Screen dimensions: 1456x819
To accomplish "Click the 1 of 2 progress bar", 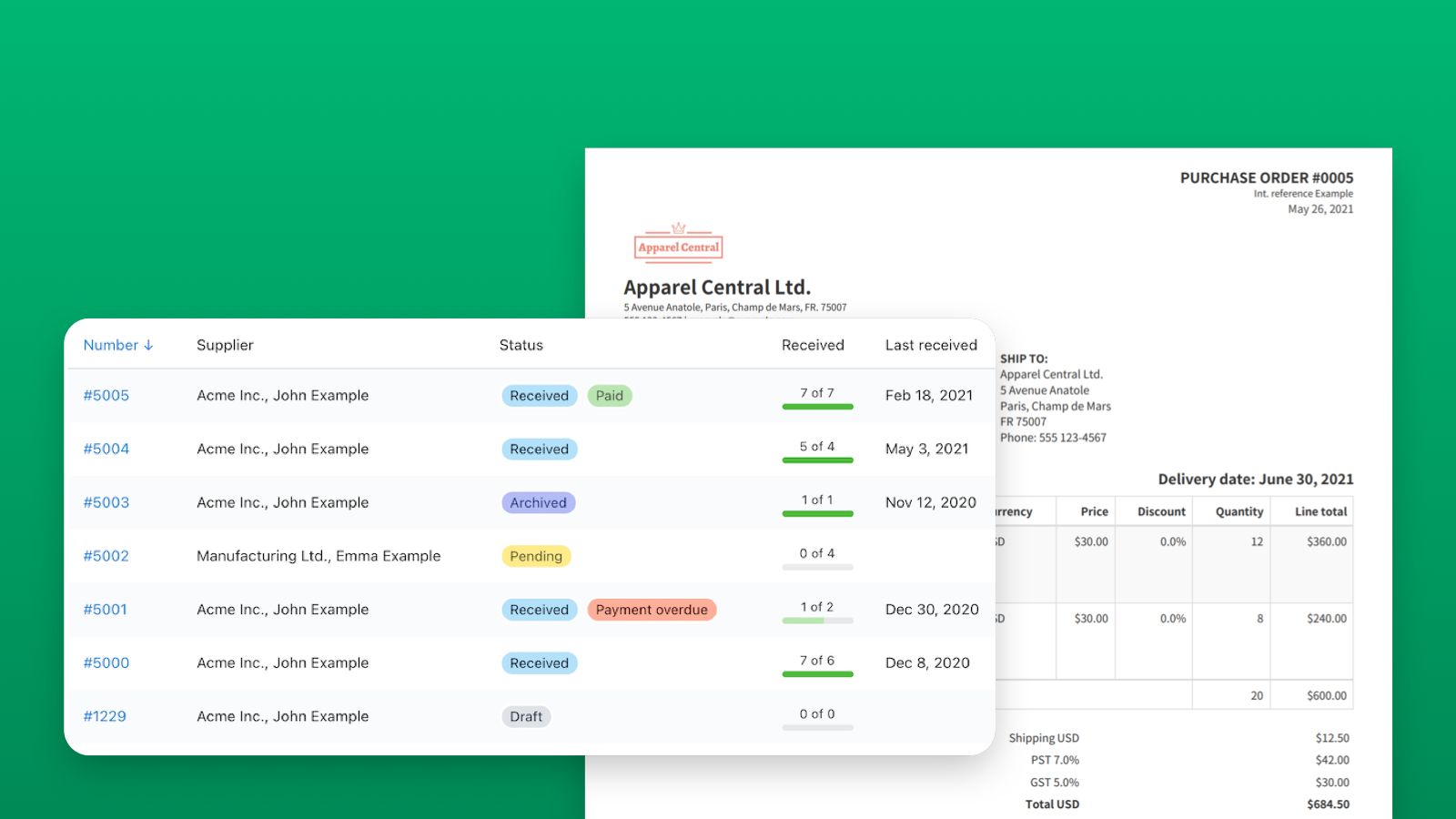I will tap(817, 621).
